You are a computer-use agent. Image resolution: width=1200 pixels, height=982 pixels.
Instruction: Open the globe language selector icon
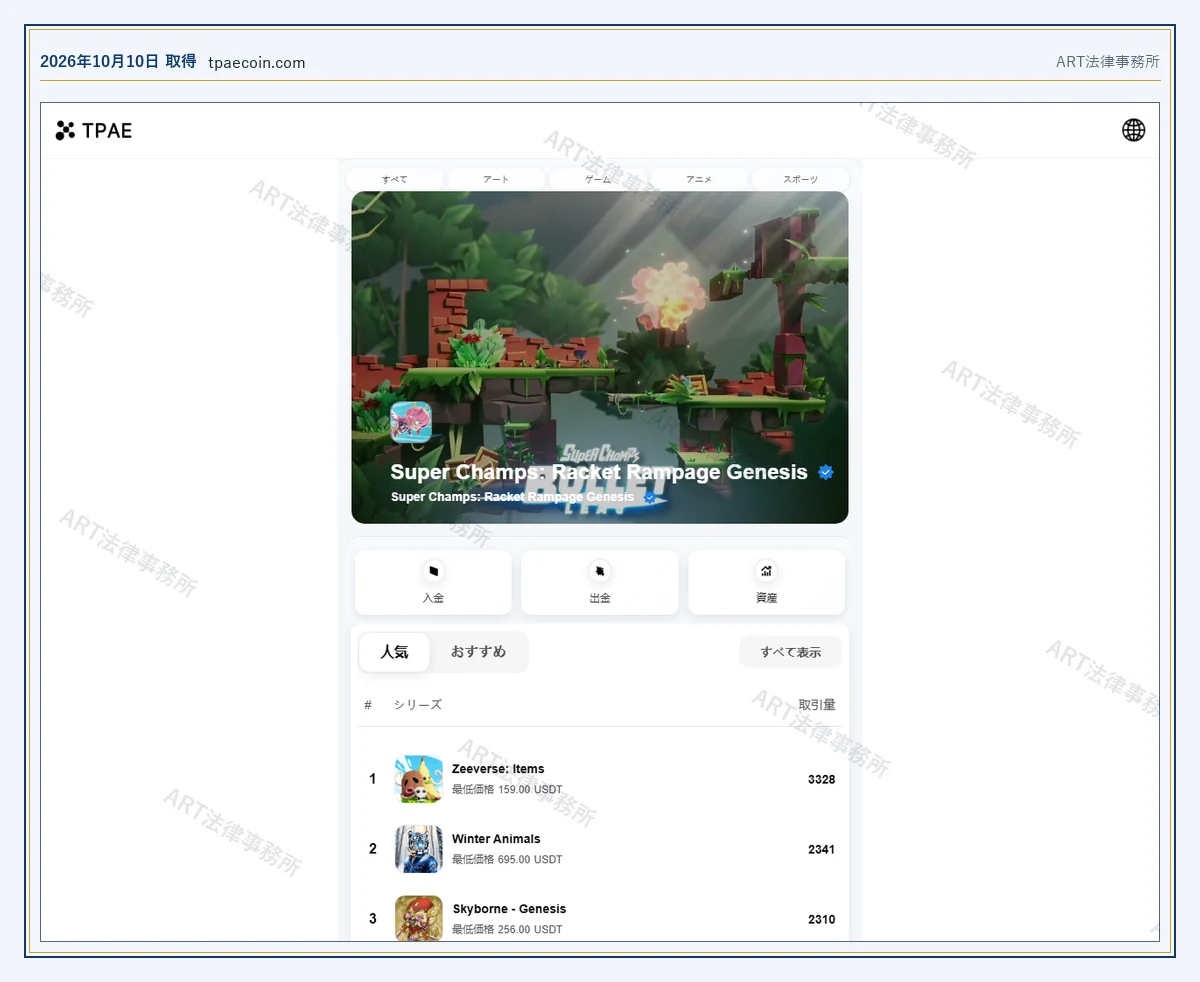pyautogui.click(x=1133, y=130)
